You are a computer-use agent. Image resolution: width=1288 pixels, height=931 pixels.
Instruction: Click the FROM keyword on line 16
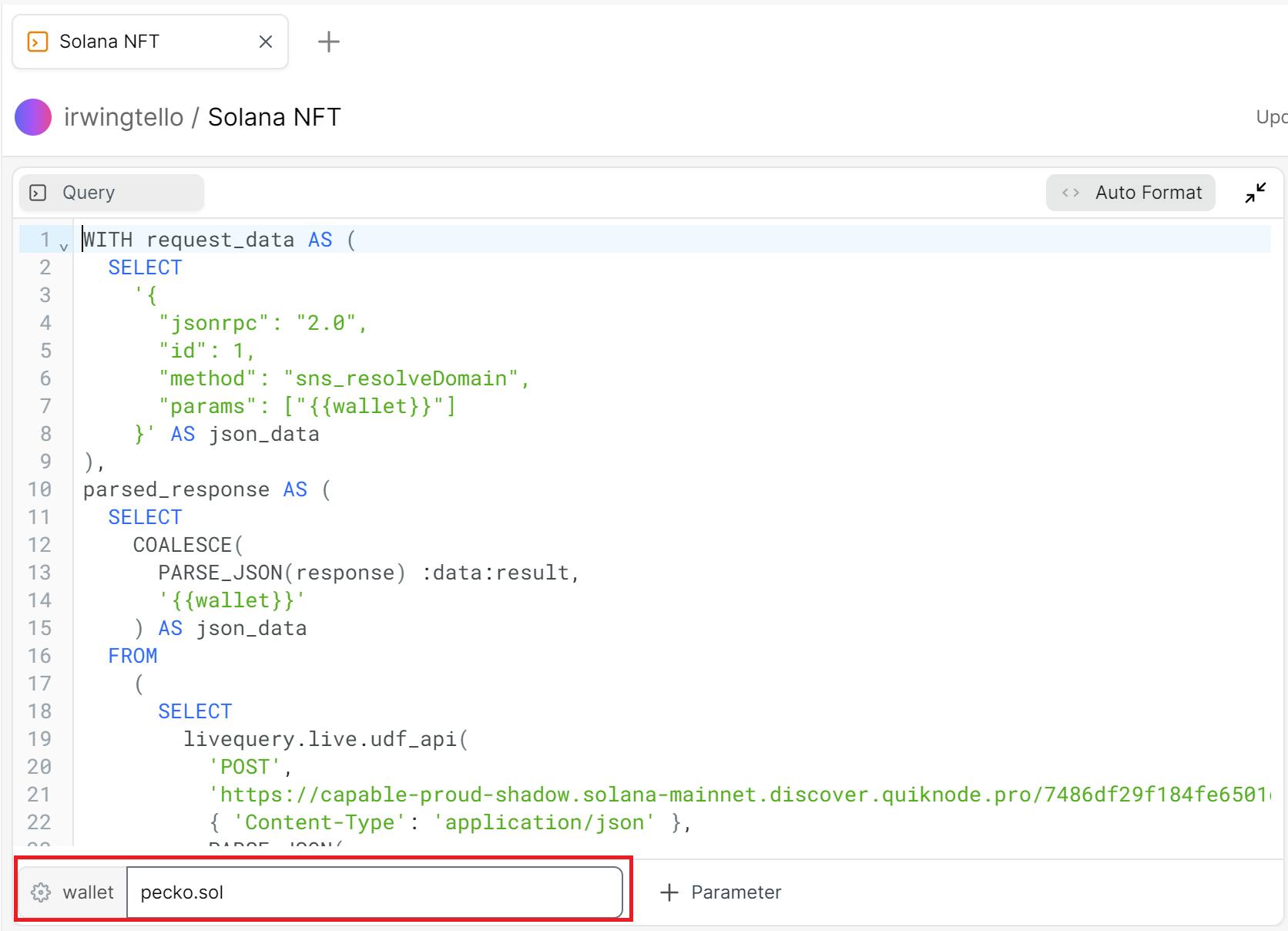(132, 656)
